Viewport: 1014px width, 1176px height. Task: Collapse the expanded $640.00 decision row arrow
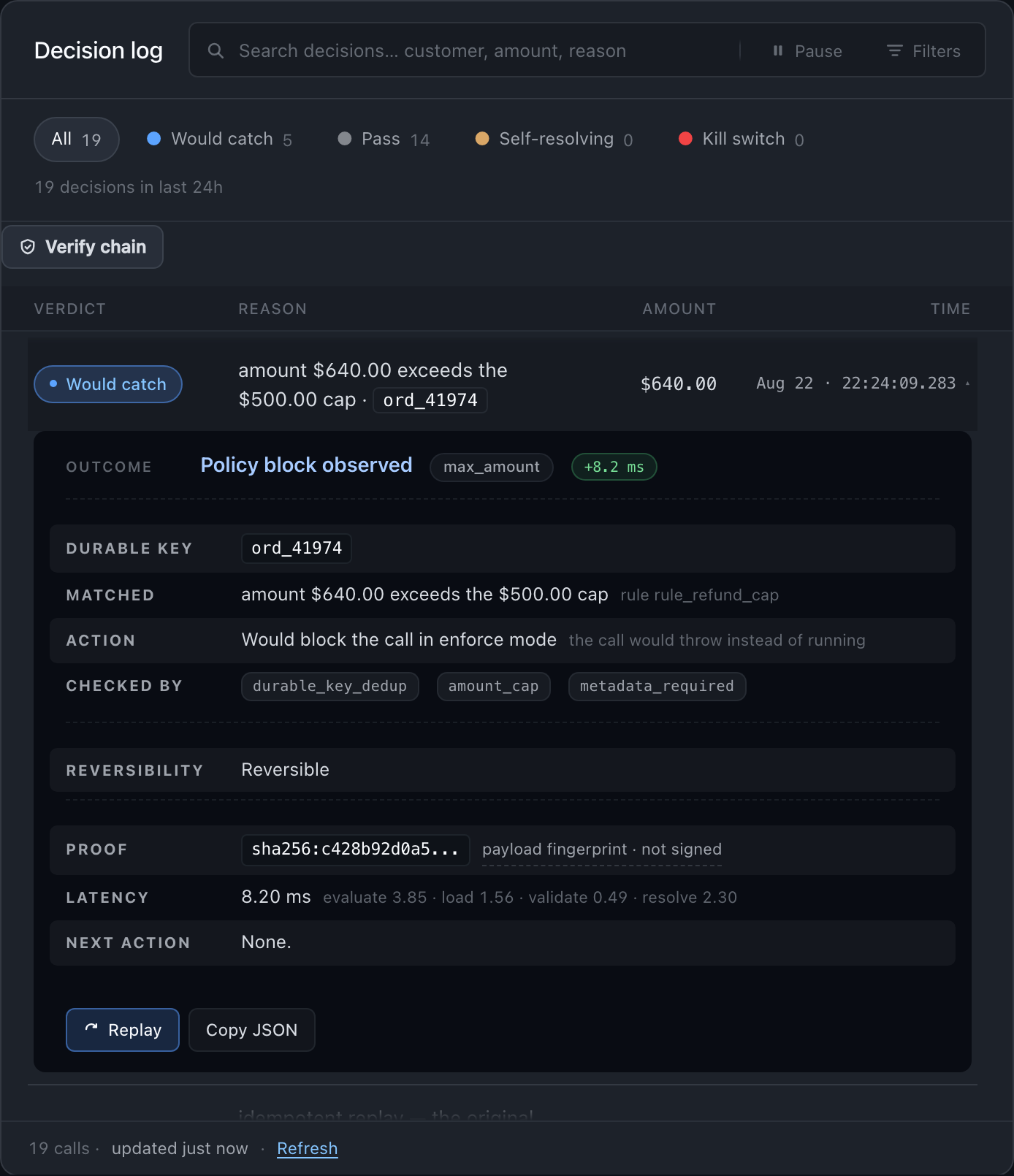pos(967,383)
